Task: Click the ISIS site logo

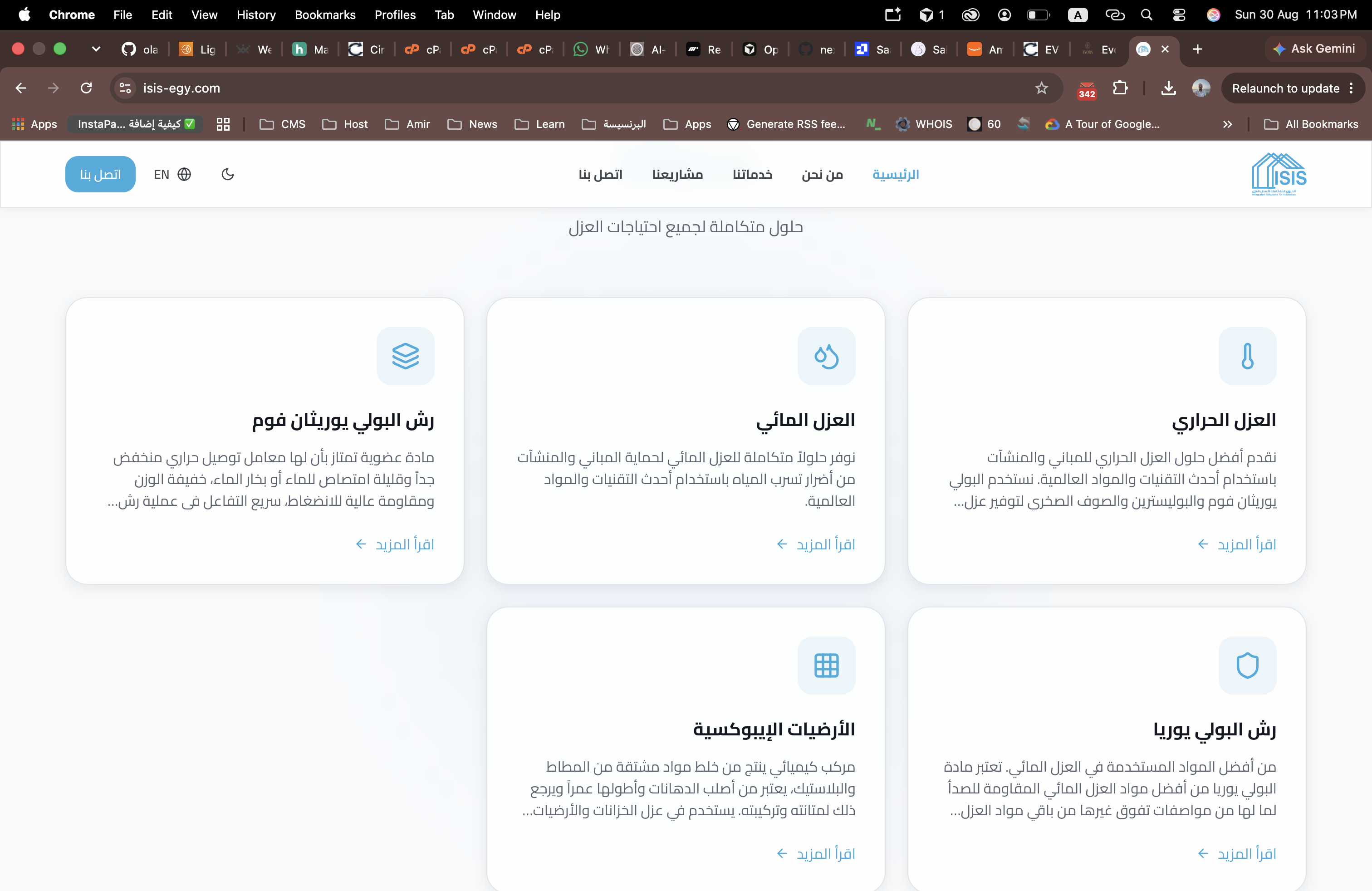Action: 1279,174
